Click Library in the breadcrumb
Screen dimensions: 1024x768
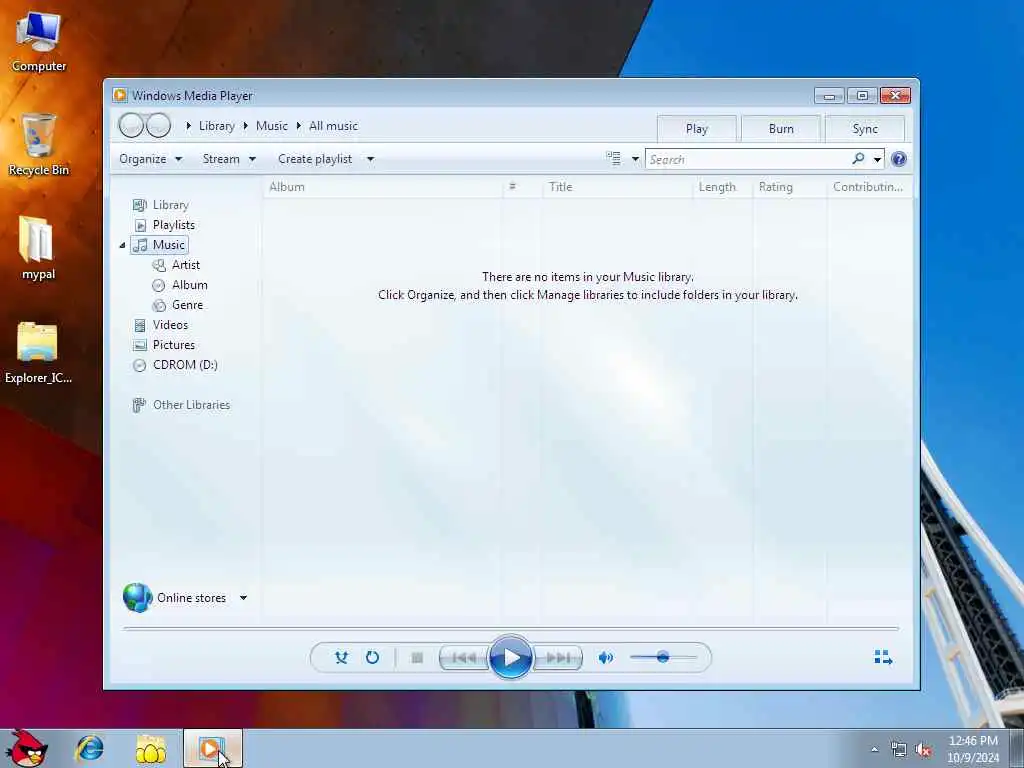pos(217,126)
